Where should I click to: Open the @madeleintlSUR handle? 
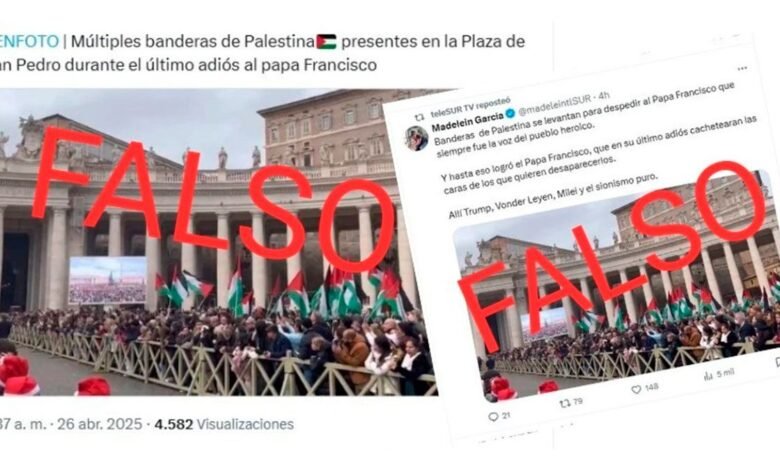556,105
